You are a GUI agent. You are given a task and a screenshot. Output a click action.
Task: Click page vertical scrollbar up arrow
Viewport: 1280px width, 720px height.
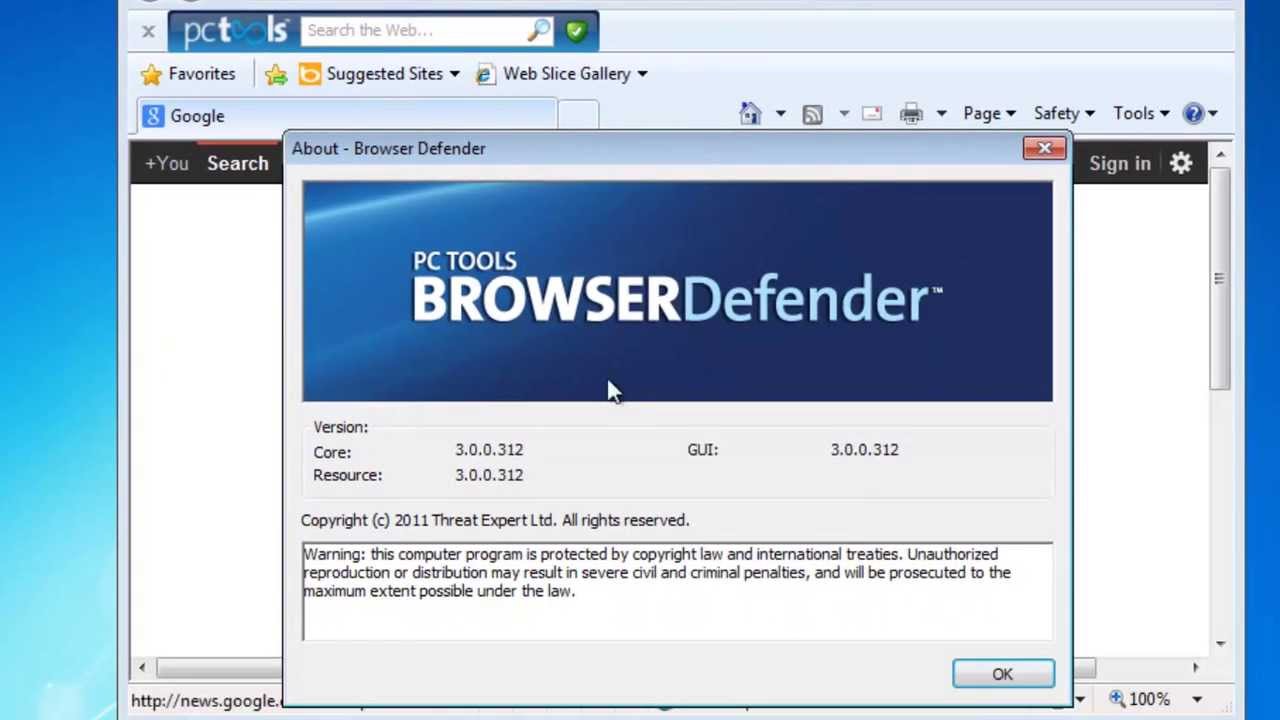(x=1220, y=155)
